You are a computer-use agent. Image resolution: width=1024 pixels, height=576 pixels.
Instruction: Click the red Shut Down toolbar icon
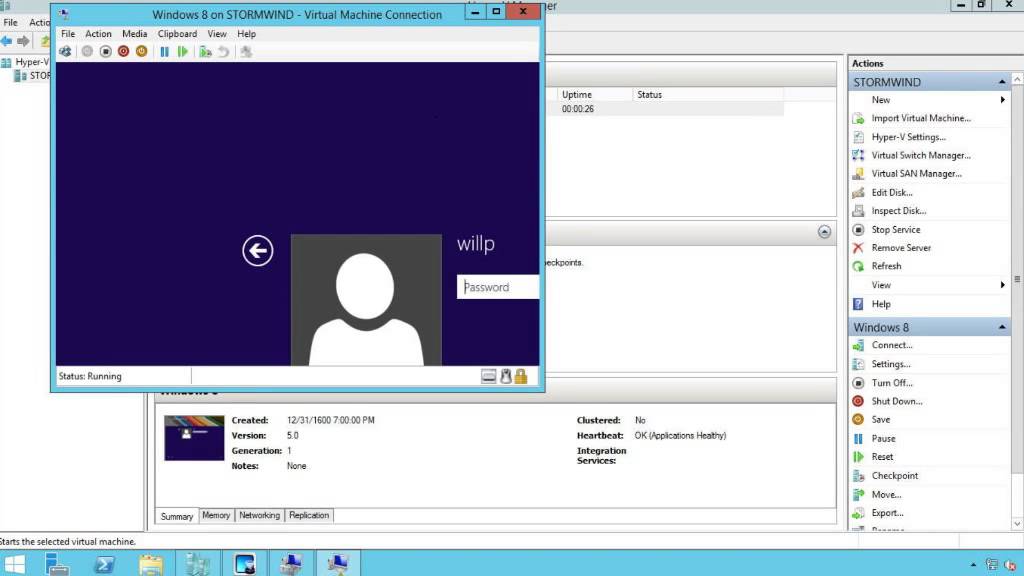(123, 52)
